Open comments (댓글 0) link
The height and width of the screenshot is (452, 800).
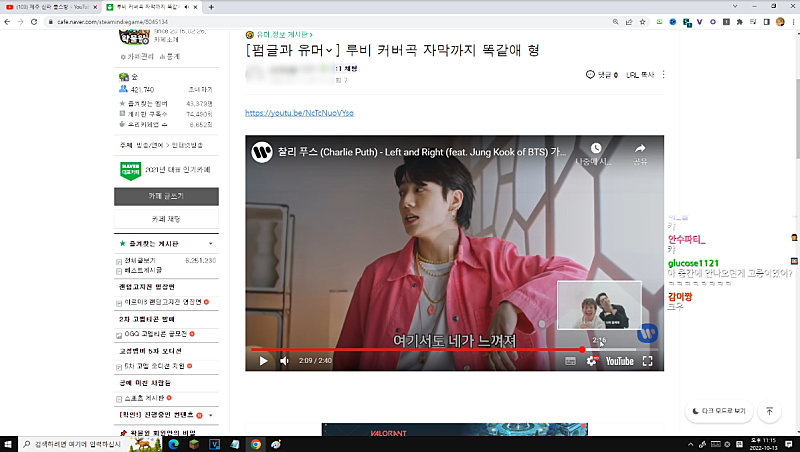[602, 74]
